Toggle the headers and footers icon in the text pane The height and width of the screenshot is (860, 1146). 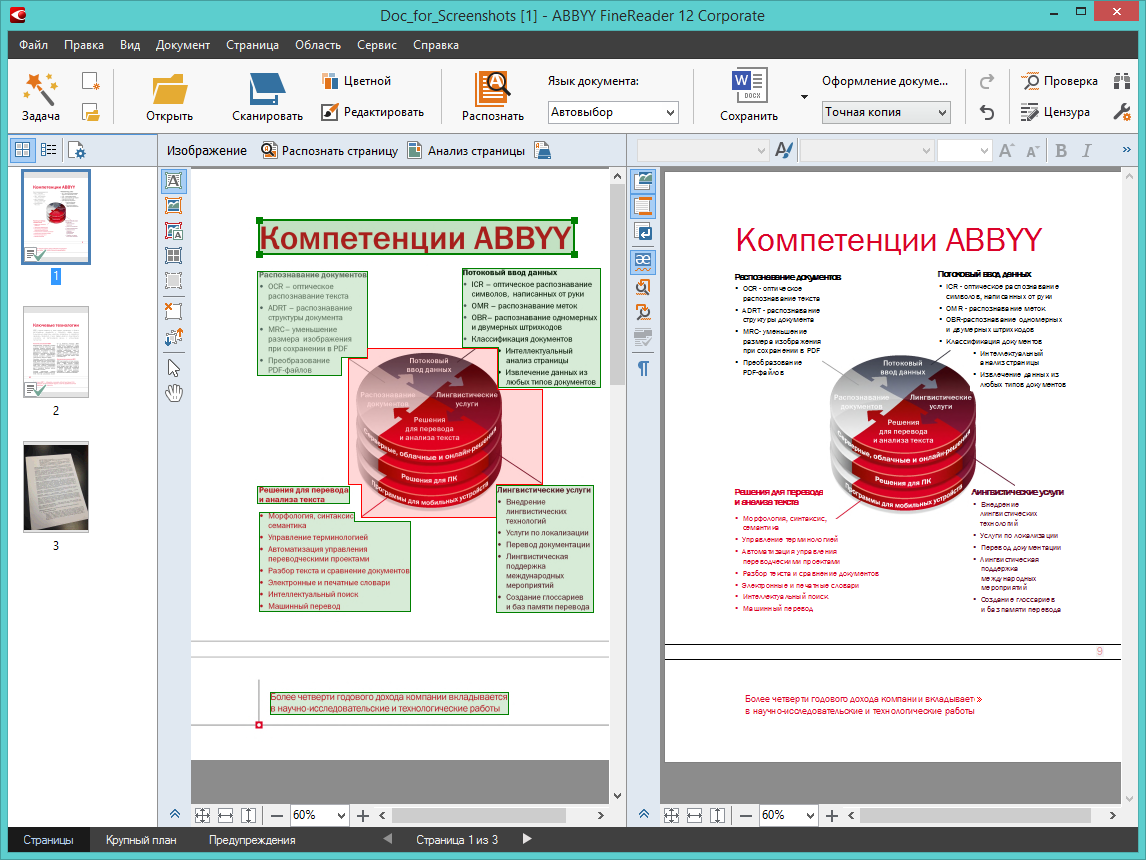pyautogui.click(x=643, y=206)
